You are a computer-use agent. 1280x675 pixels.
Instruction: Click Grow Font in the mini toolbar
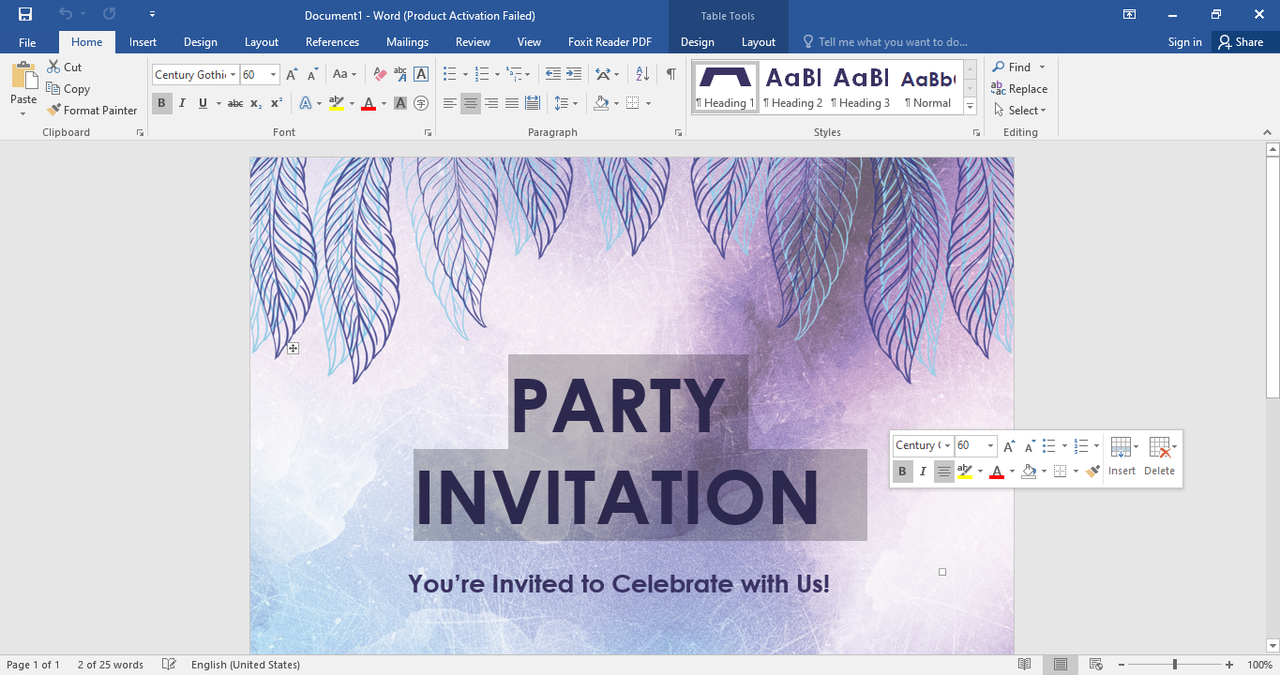(x=1009, y=445)
